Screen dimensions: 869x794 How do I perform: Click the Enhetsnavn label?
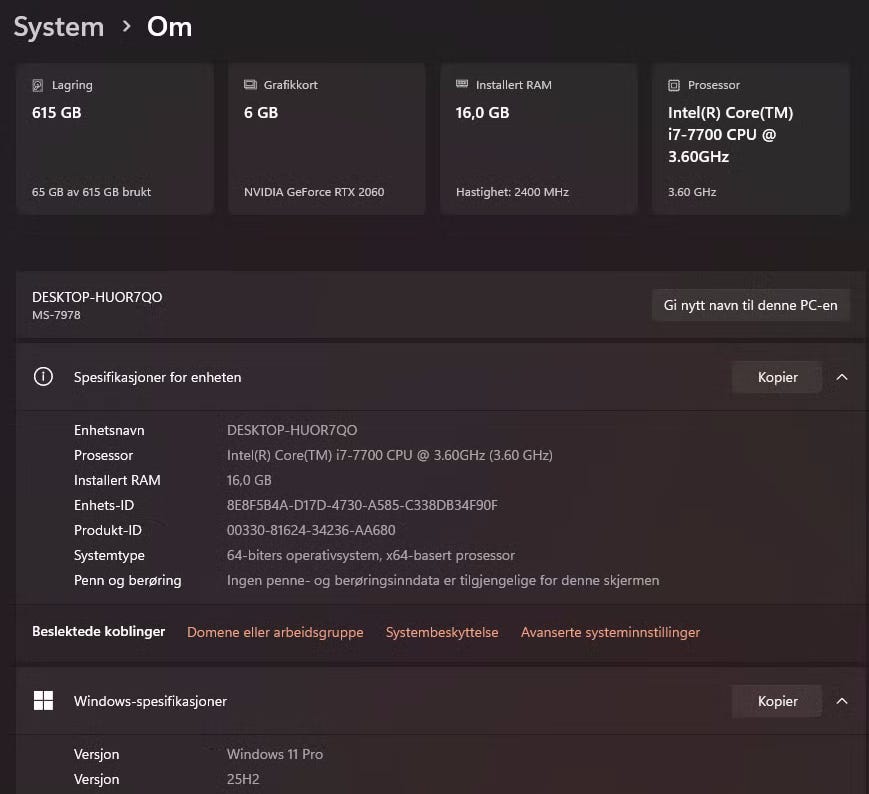click(x=109, y=430)
